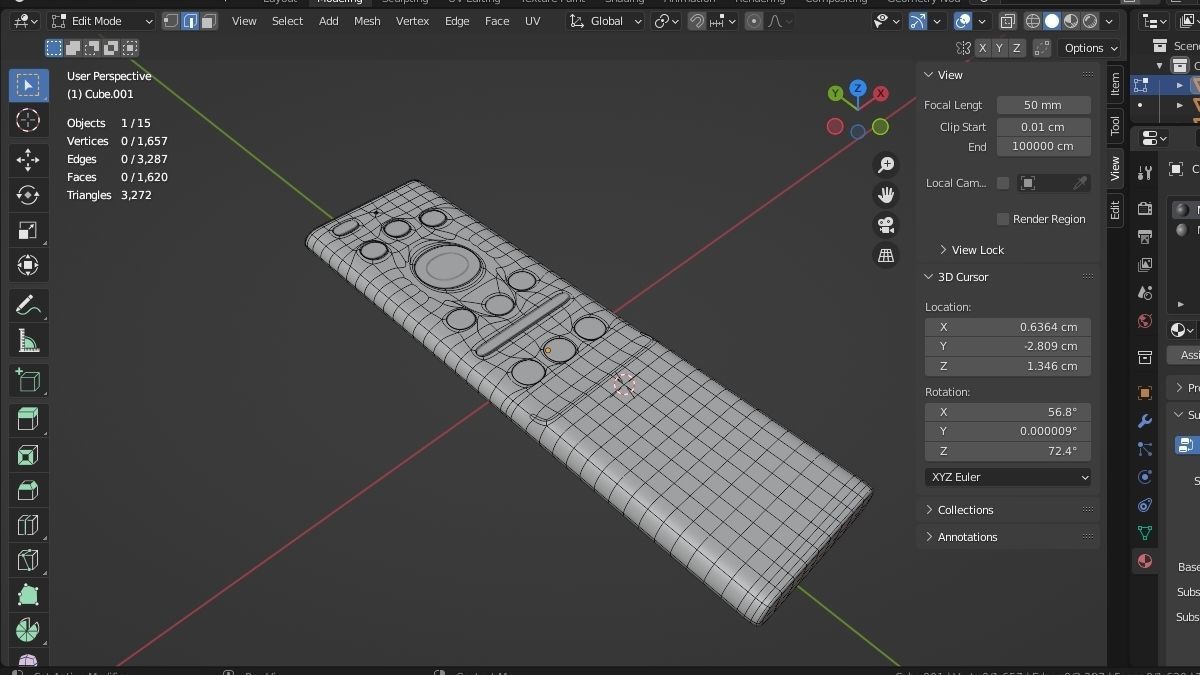Open the Edit Mode dropdown
Screen dimensions: 1200x675
100,20
